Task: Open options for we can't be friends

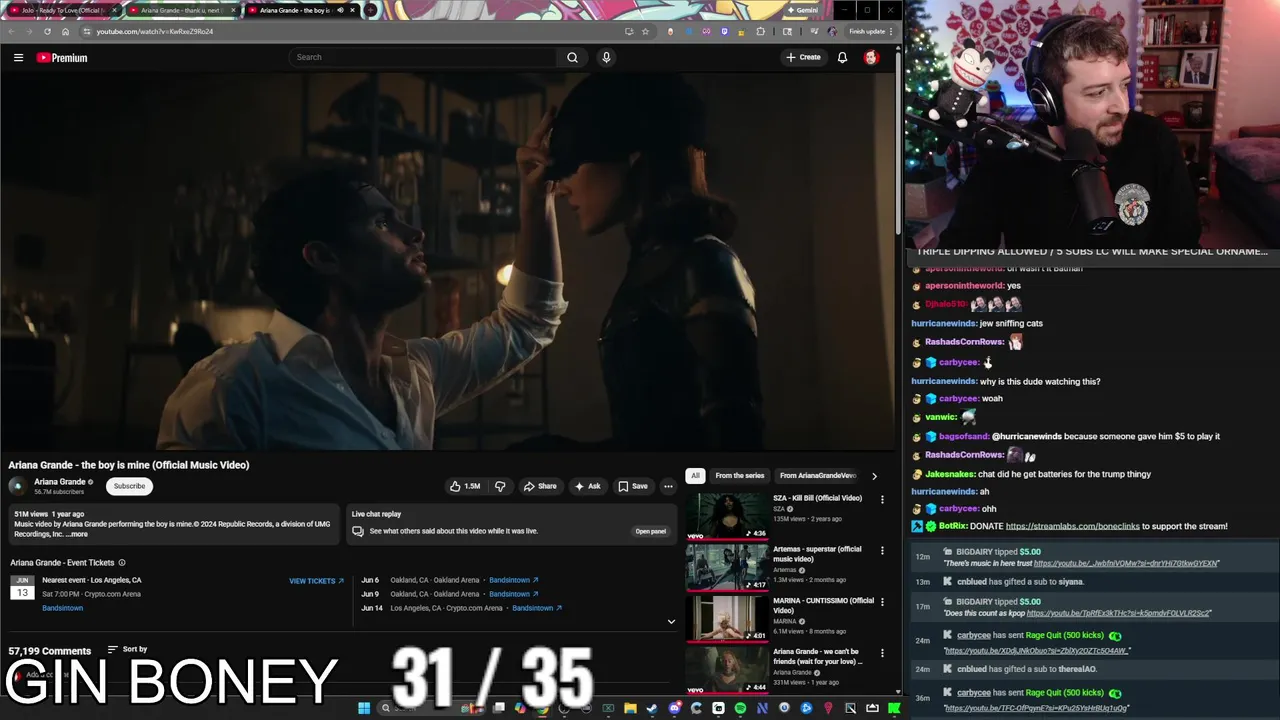Action: [x=882, y=653]
